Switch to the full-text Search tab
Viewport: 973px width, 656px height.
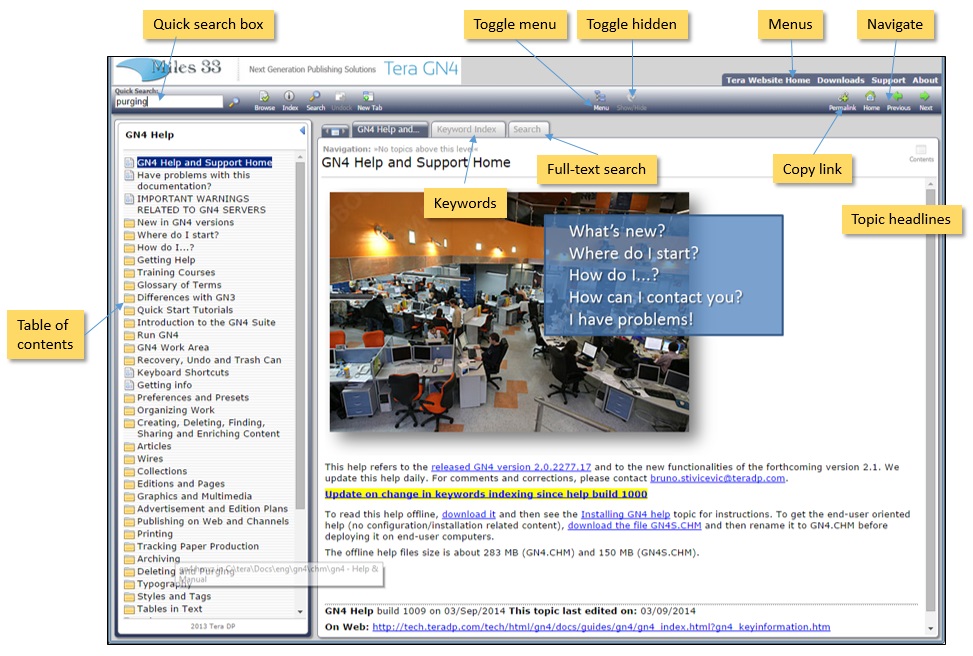527,129
